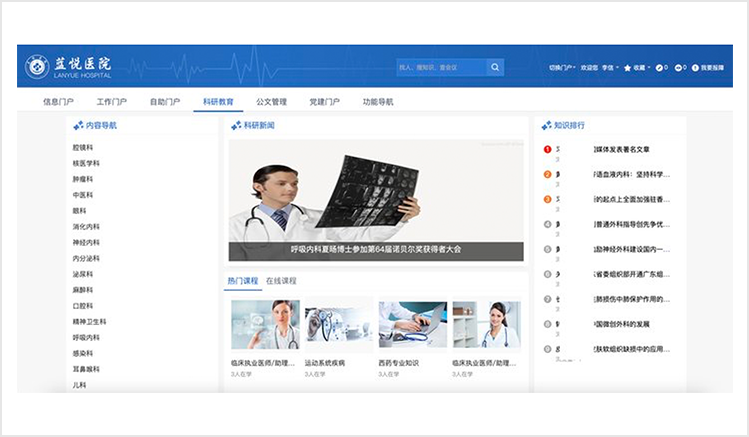This screenshot has width=749, height=437.
Task: Open the 李信 user account dropdown
Action: 609,68
